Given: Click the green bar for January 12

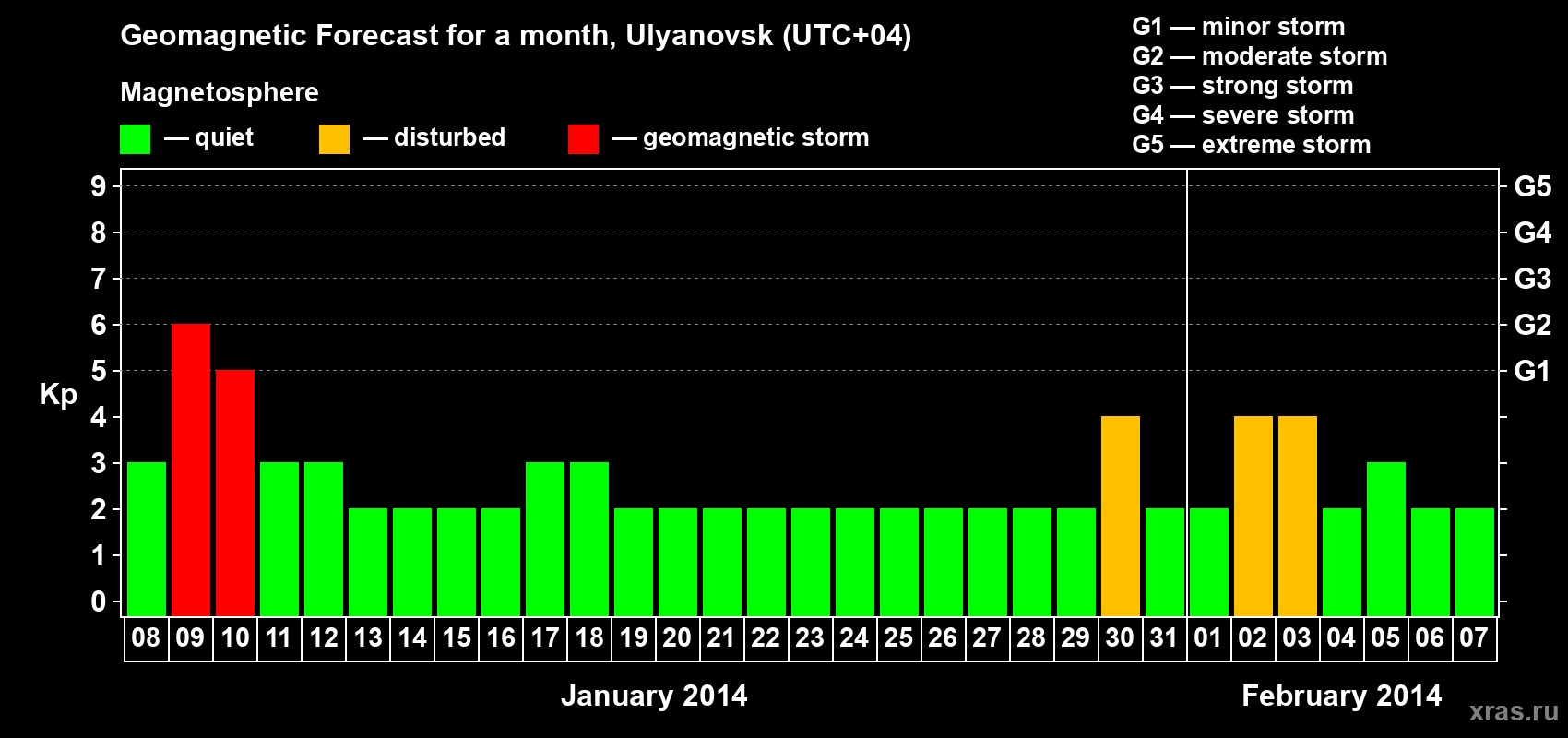Looking at the screenshot, I should click(x=324, y=539).
